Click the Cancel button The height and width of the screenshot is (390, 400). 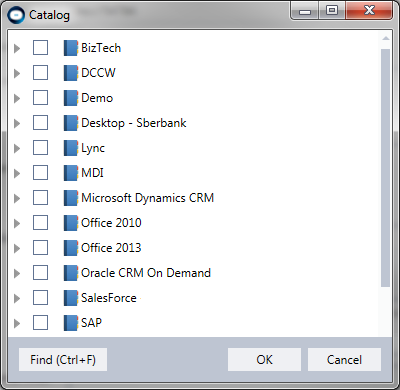[344, 360]
